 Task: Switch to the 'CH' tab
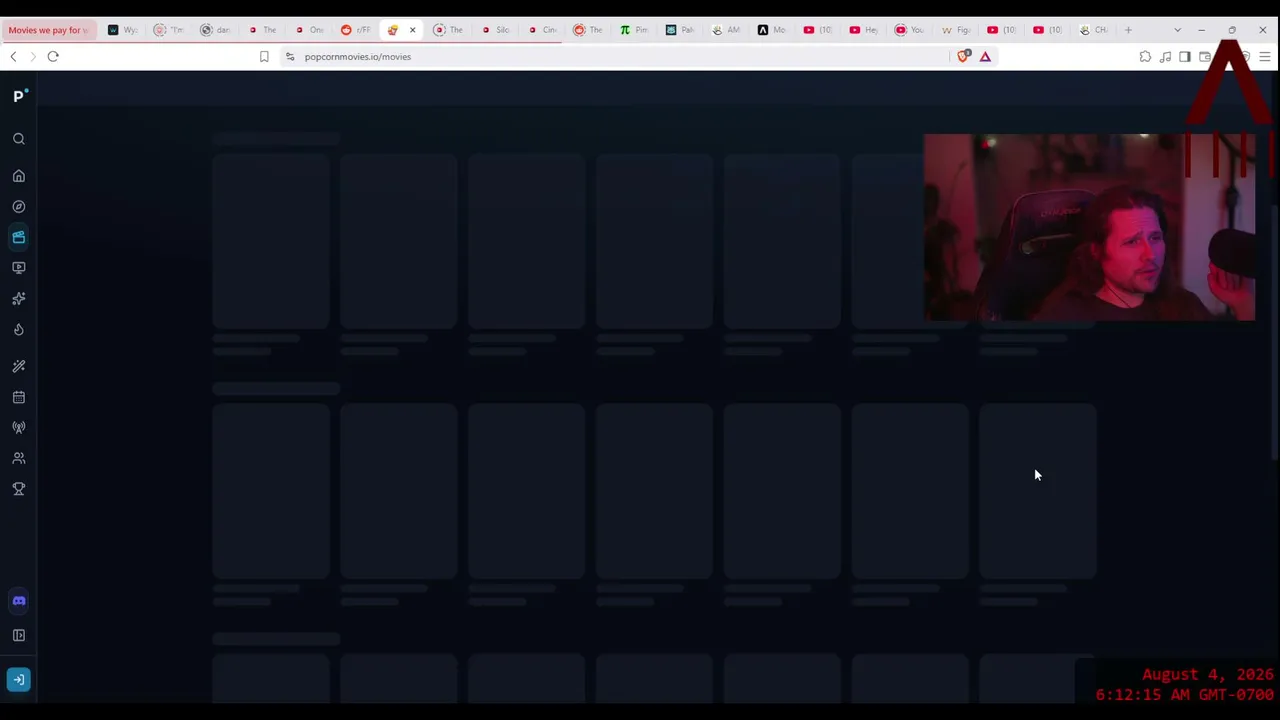(x=1096, y=30)
